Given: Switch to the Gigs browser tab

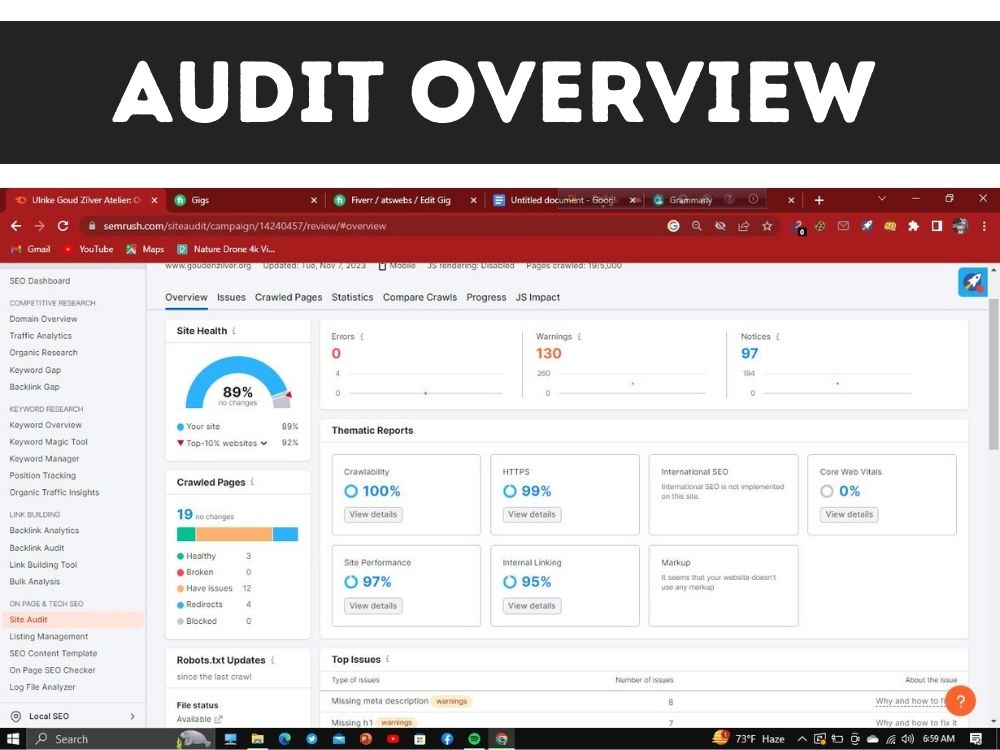Looking at the screenshot, I should point(245,200).
